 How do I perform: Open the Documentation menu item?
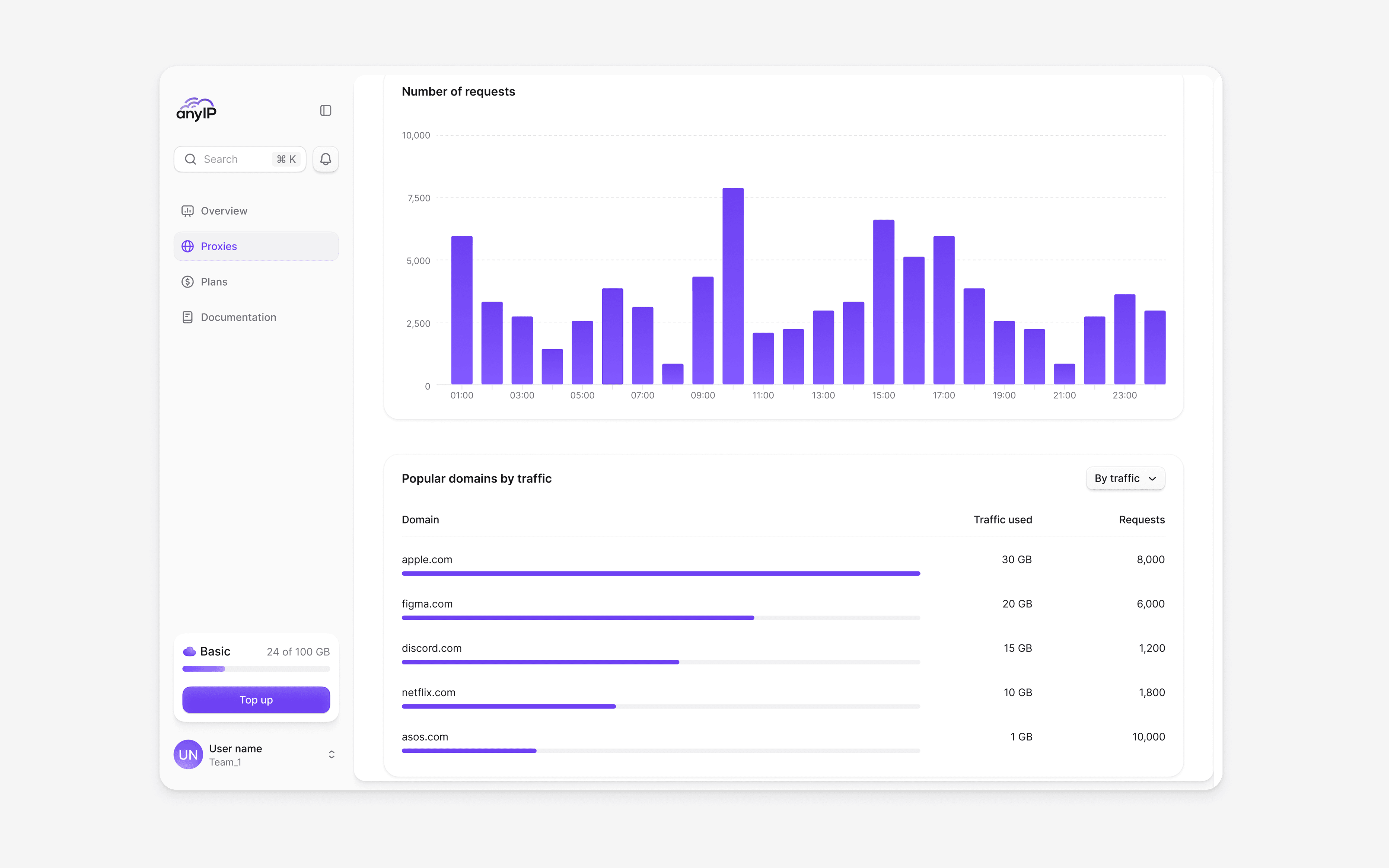coord(238,317)
